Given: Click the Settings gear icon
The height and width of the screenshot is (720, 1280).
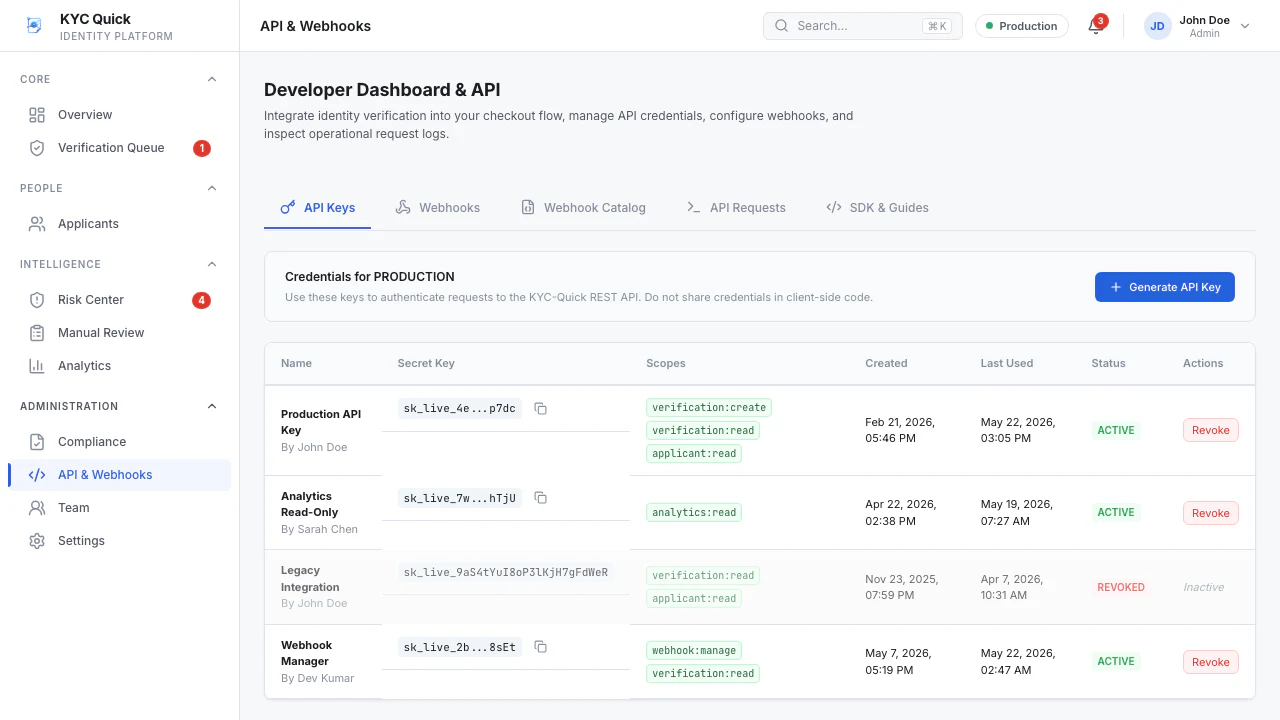Looking at the screenshot, I should point(37,541).
